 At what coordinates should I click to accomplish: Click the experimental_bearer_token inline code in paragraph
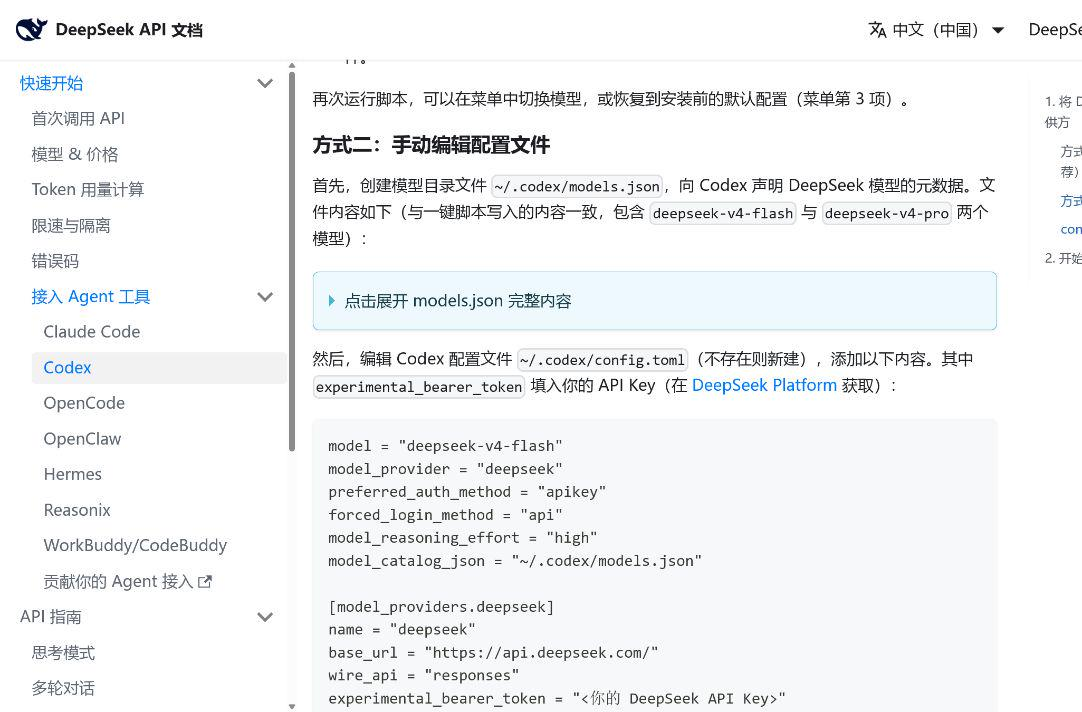tap(419, 386)
